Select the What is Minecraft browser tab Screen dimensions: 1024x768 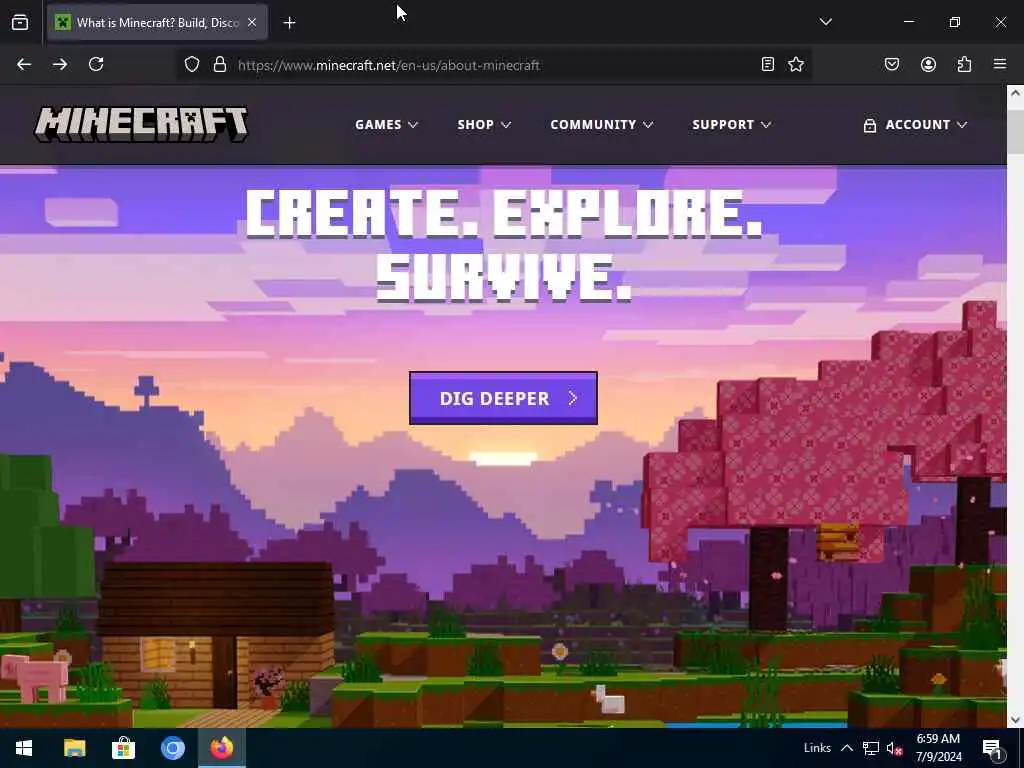pos(157,22)
